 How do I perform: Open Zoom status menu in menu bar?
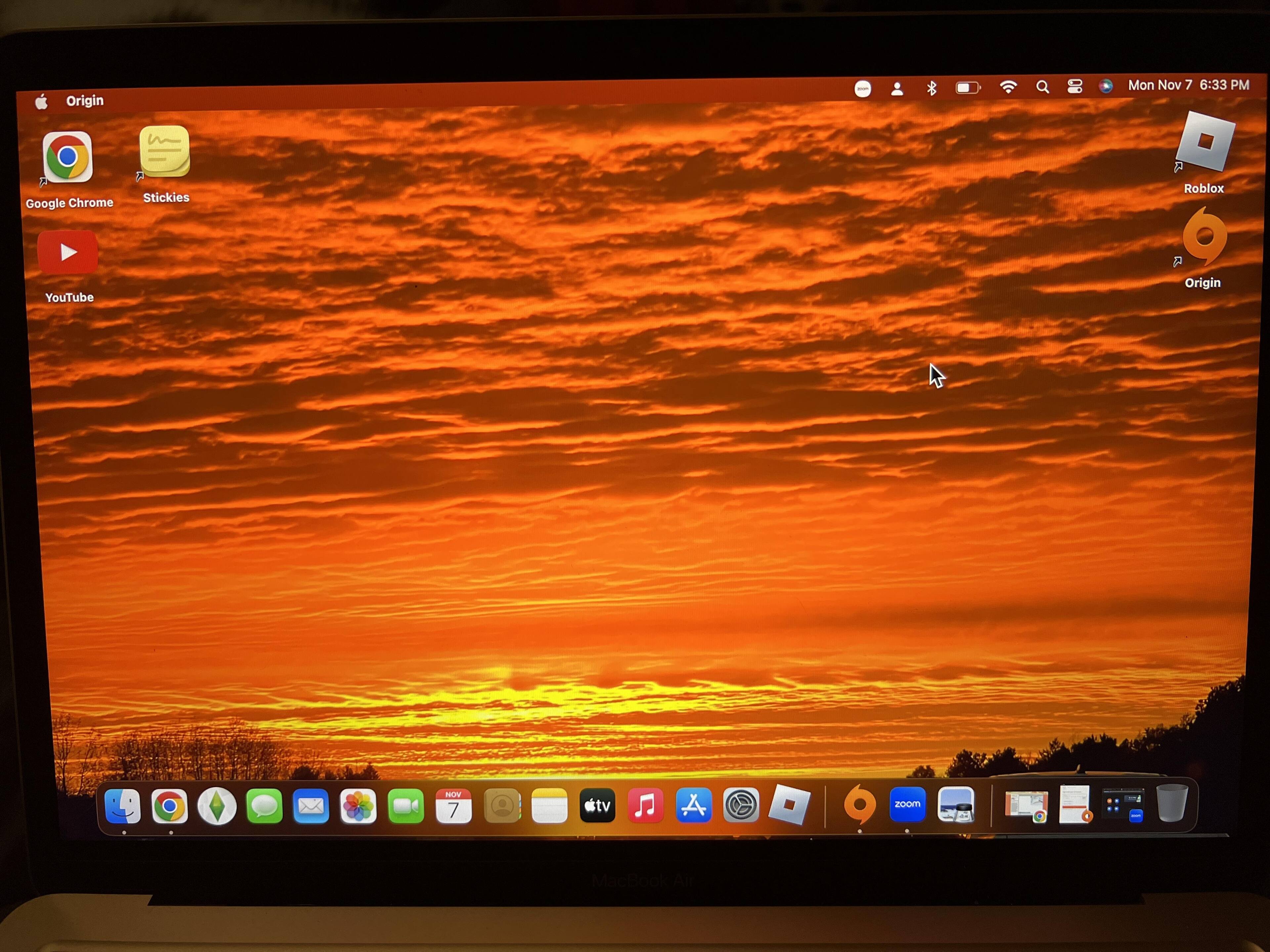(x=862, y=89)
